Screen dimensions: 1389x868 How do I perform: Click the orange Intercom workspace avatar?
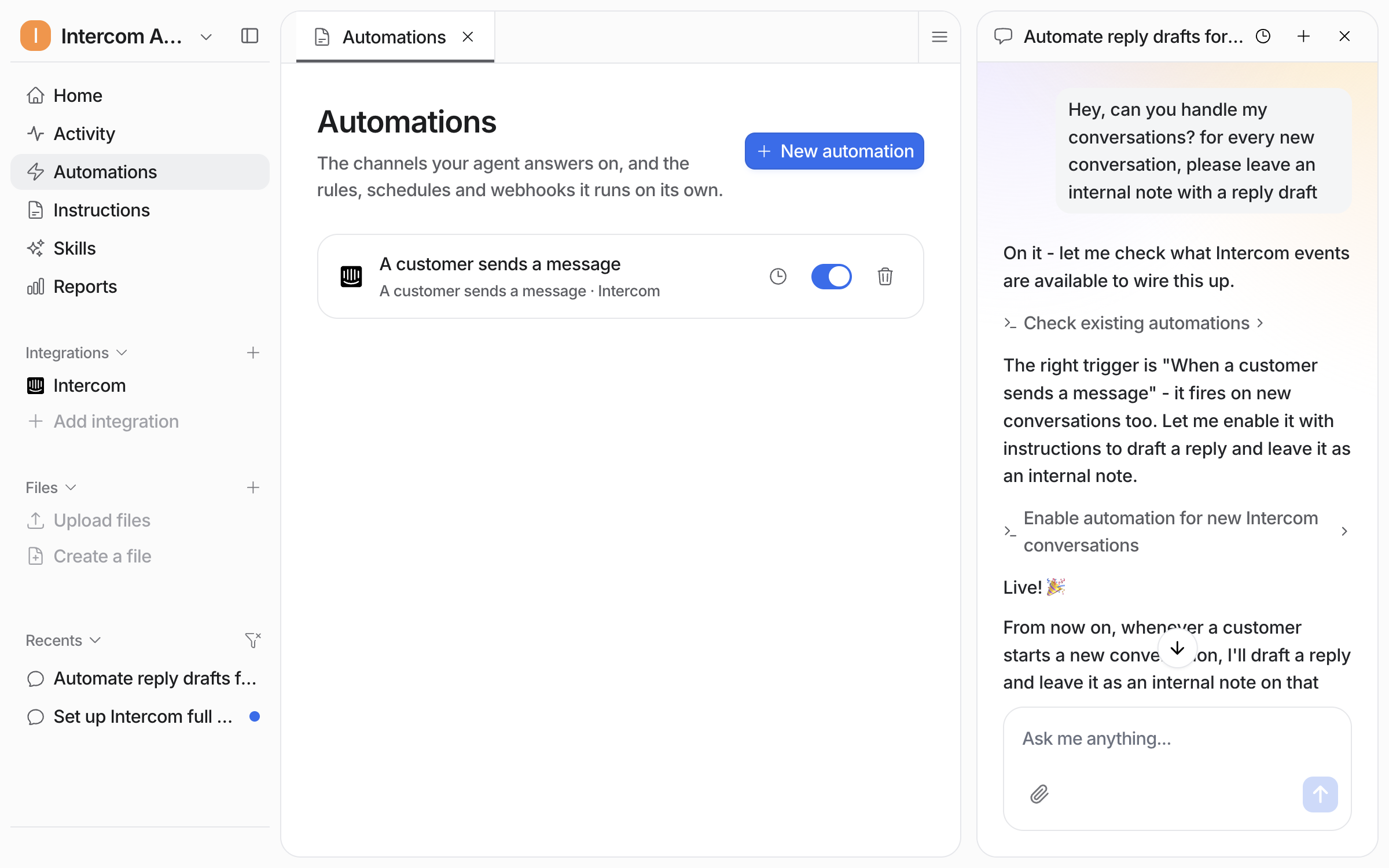pos(35,36)
